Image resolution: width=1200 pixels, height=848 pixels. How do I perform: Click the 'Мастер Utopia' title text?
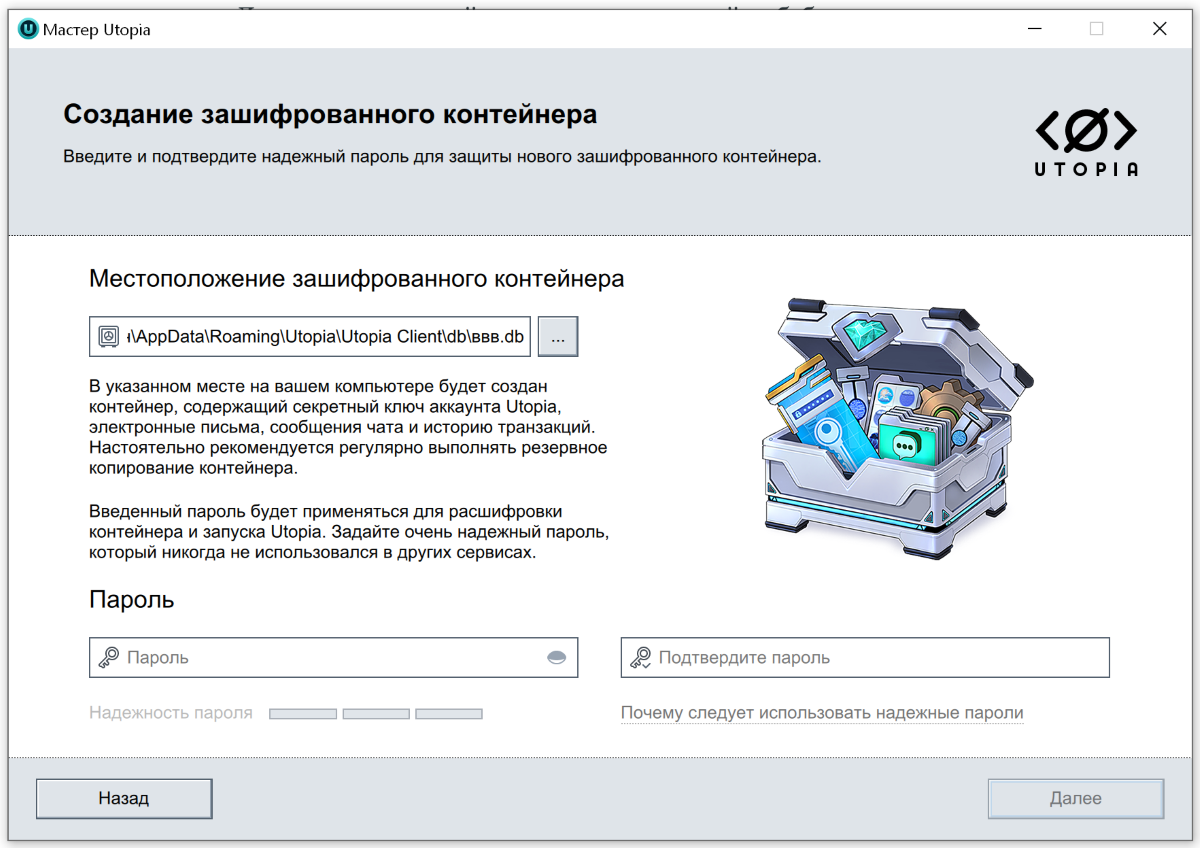(x=97, y=30)
